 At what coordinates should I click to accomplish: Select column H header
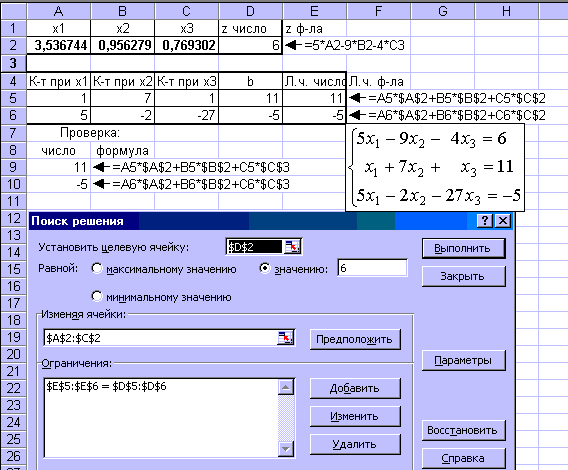[506, 11]
